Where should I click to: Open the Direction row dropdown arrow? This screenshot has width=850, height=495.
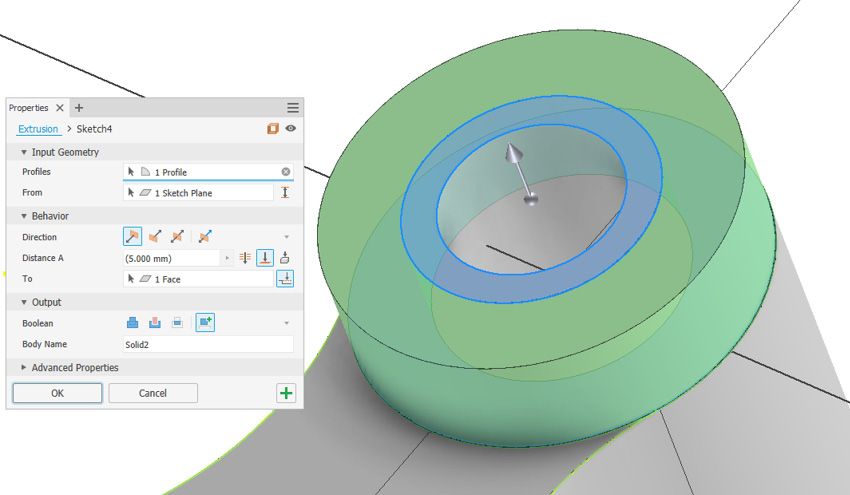click(287, 237)
